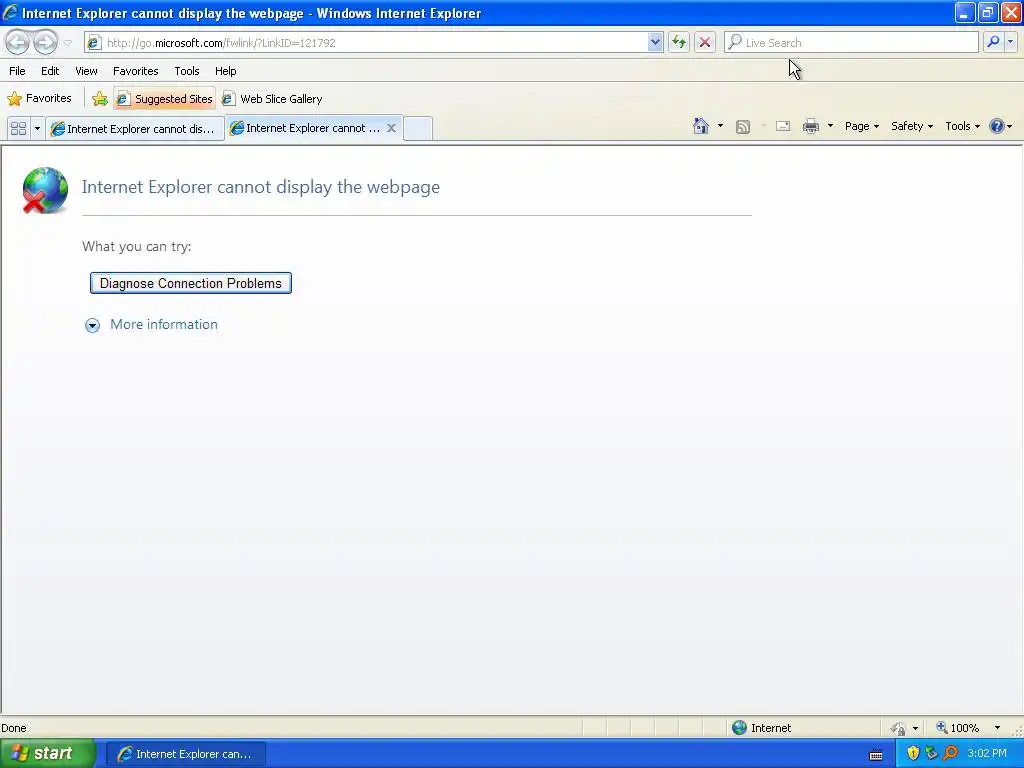Open the View menu
1024x768 pixels.
click(x=86, y=71)
